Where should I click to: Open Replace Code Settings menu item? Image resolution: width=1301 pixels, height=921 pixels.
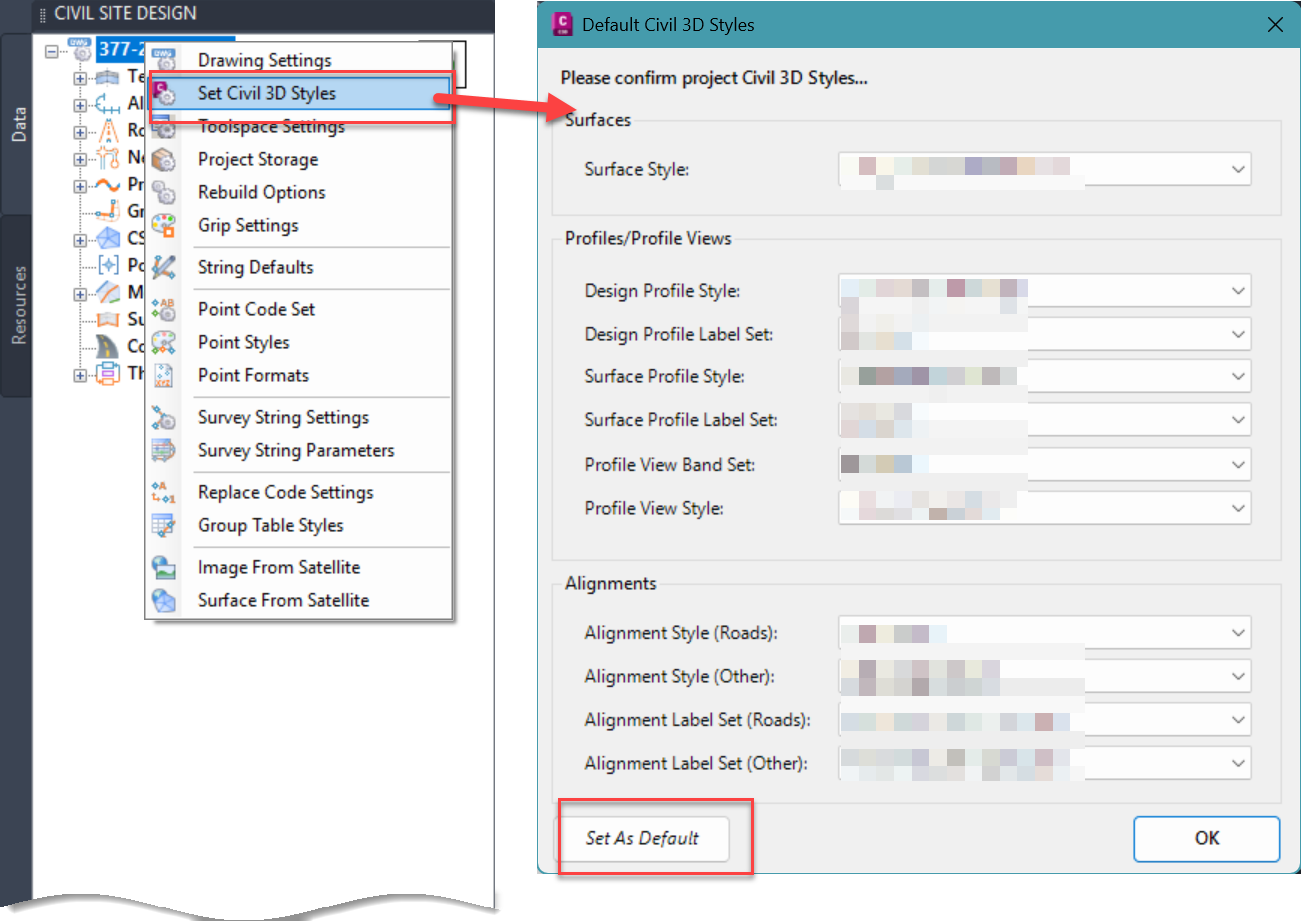pos(300,492)
